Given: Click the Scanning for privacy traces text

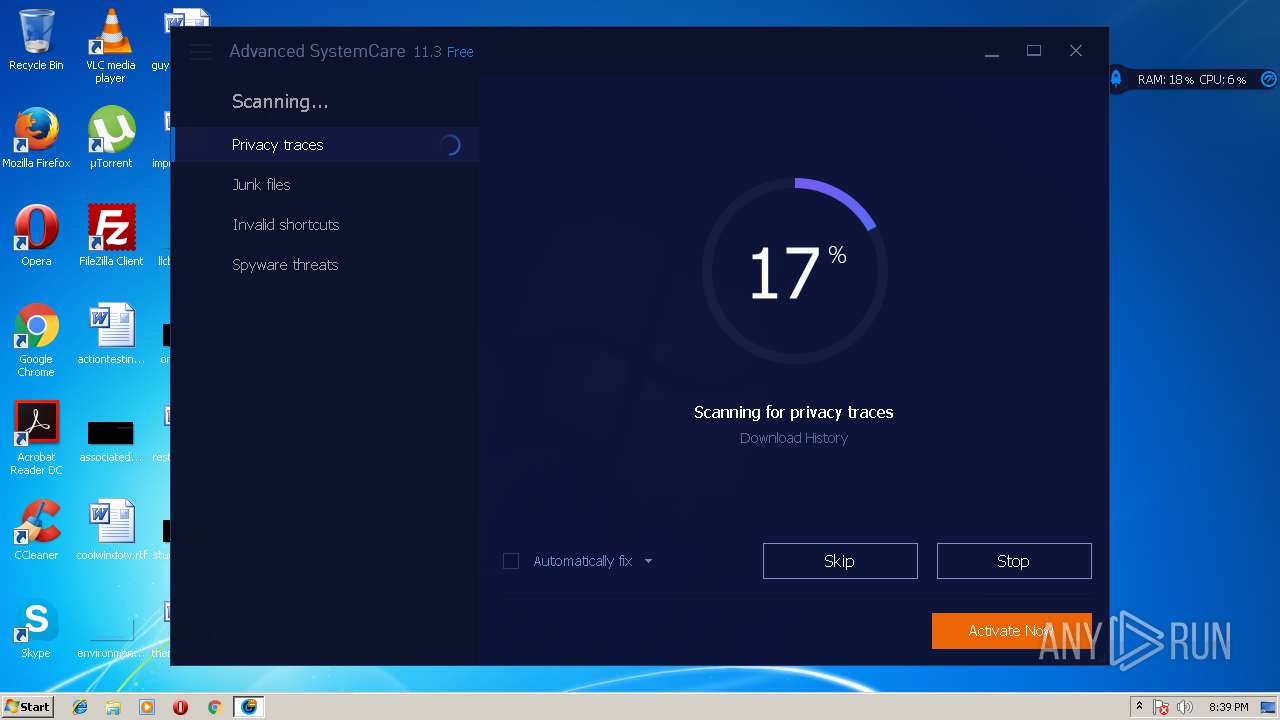Looking at the screenshot, I should pos(794,412).
